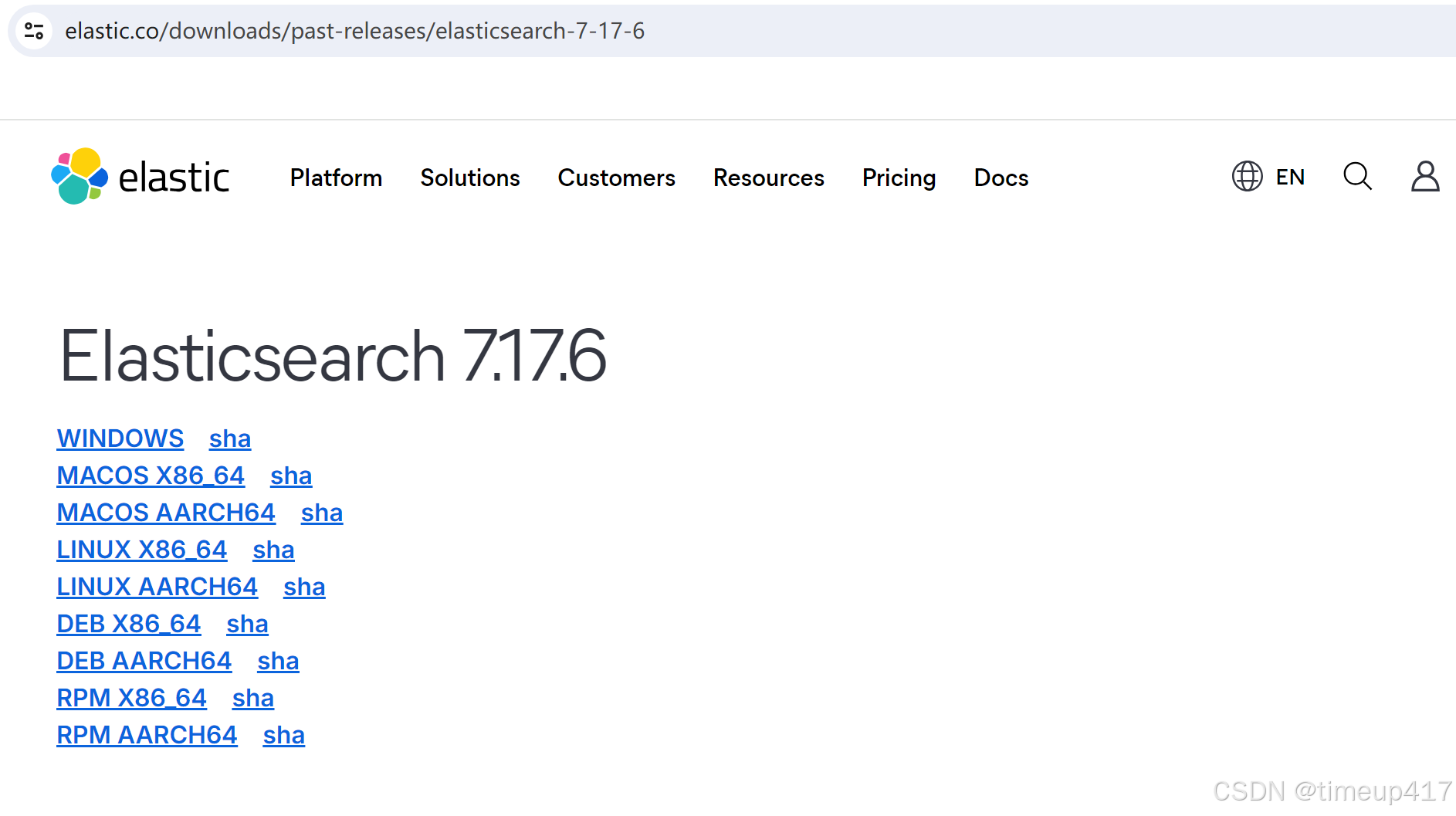Download the DEB X86_64 package

click(128, 624)
